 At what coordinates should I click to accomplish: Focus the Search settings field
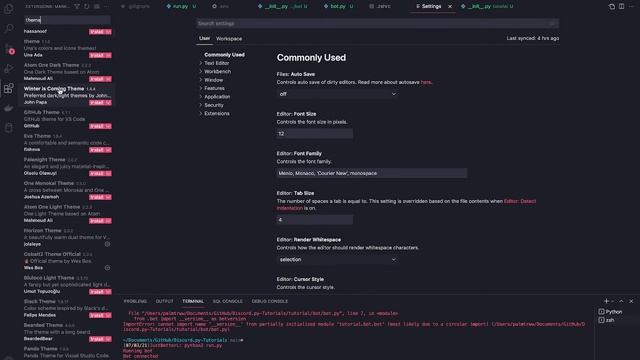click(x=377, y=24)
